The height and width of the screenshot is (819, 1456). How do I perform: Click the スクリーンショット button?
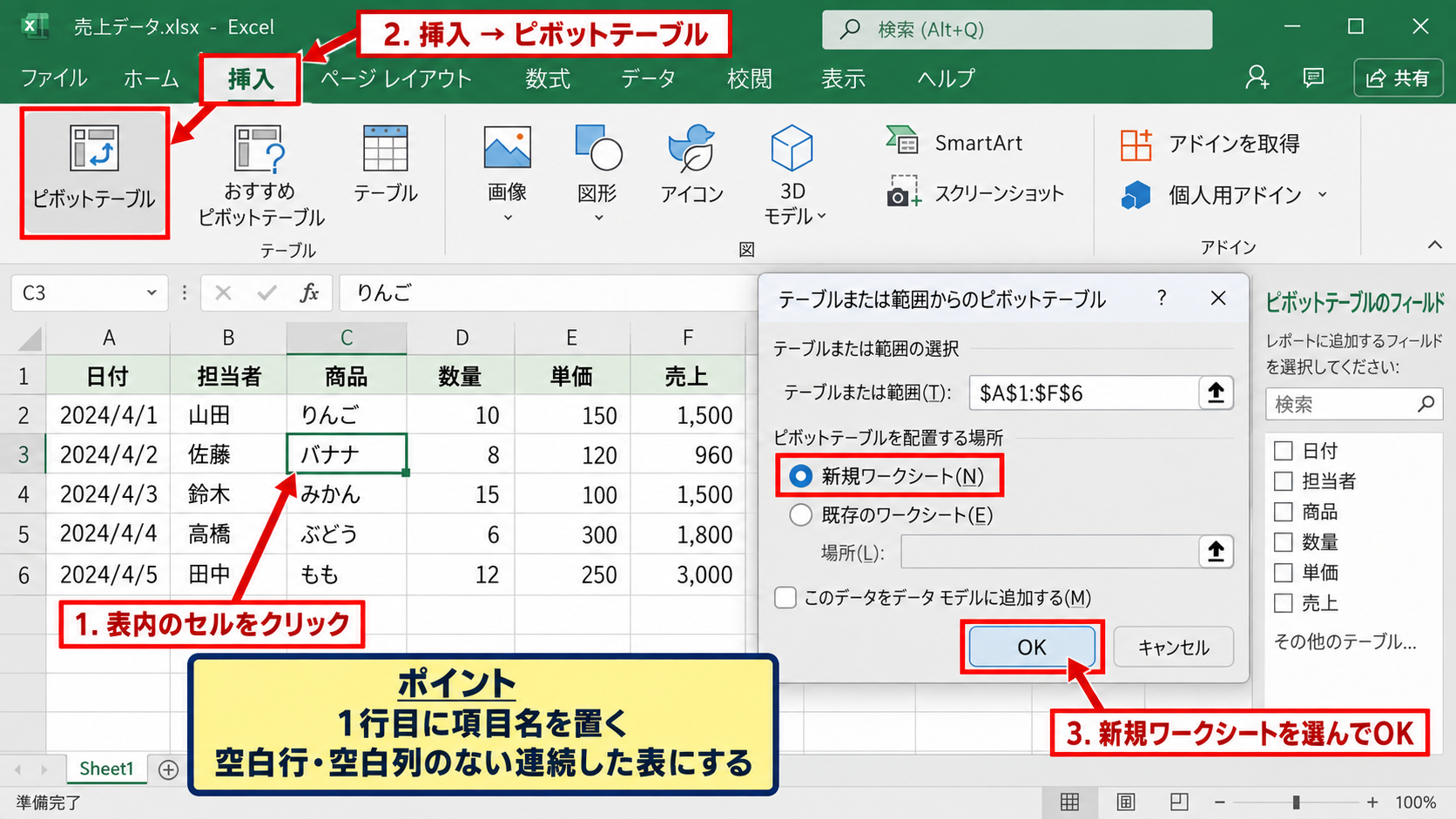975,193
